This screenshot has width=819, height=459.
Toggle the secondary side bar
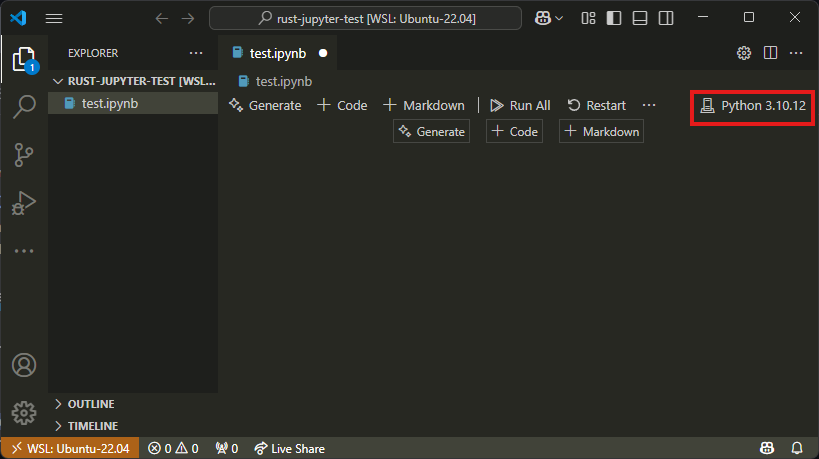[666, 18]
